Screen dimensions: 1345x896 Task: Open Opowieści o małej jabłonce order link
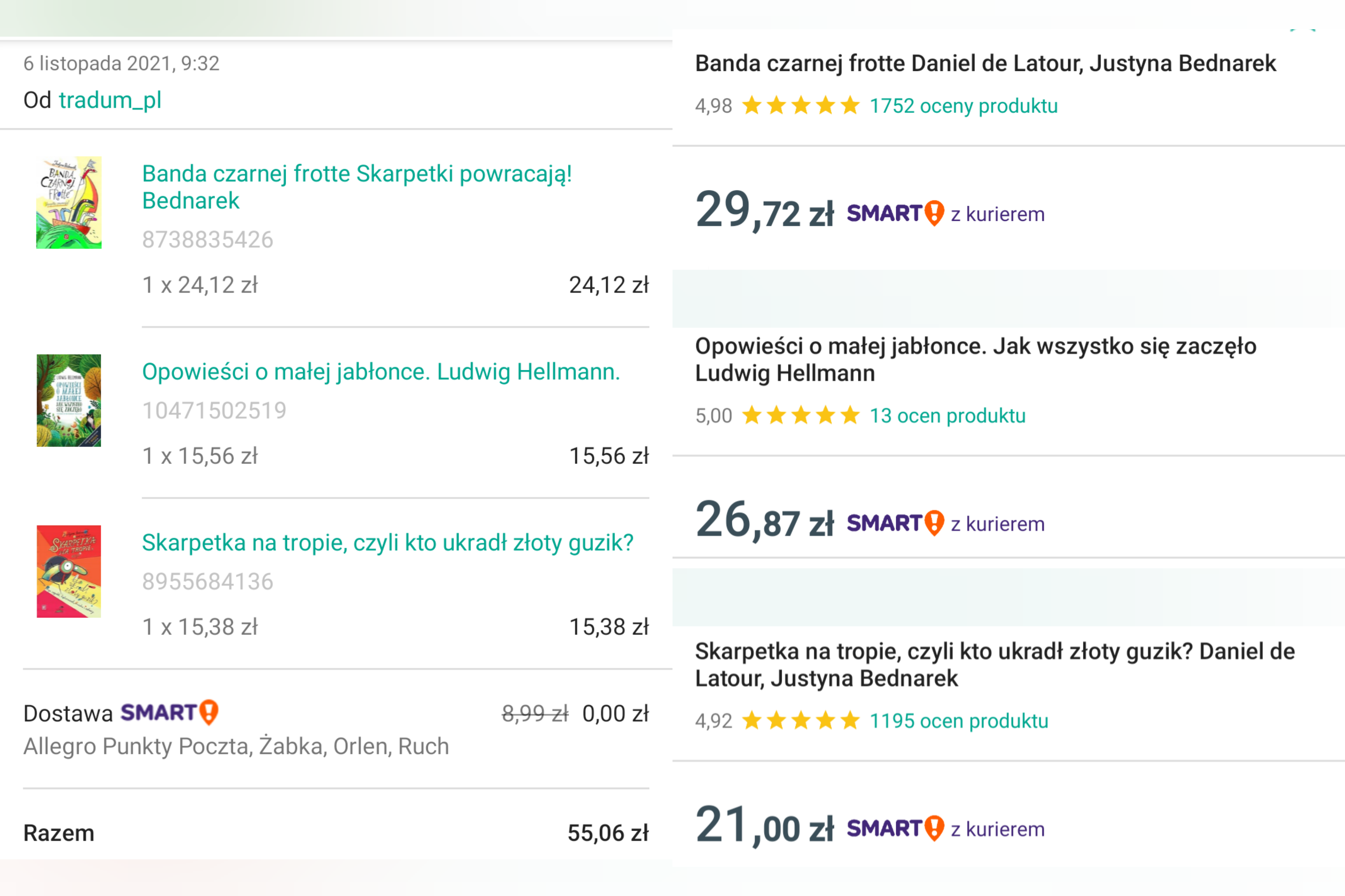click(381, 372)
